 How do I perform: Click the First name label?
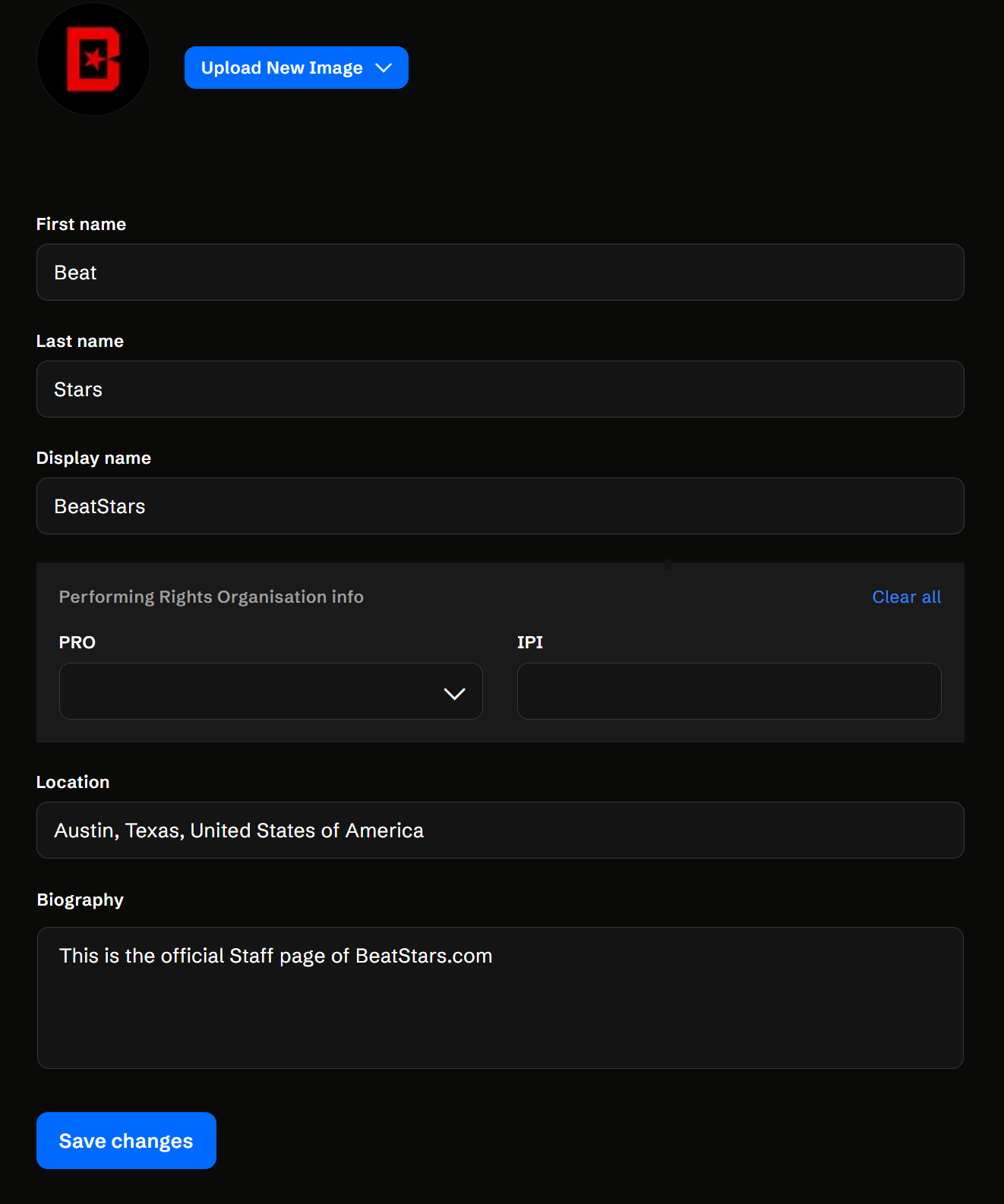tap(81, 225)
